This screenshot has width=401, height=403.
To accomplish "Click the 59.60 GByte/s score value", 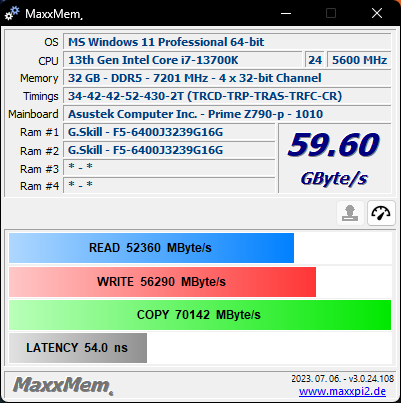I will point(334,145).
